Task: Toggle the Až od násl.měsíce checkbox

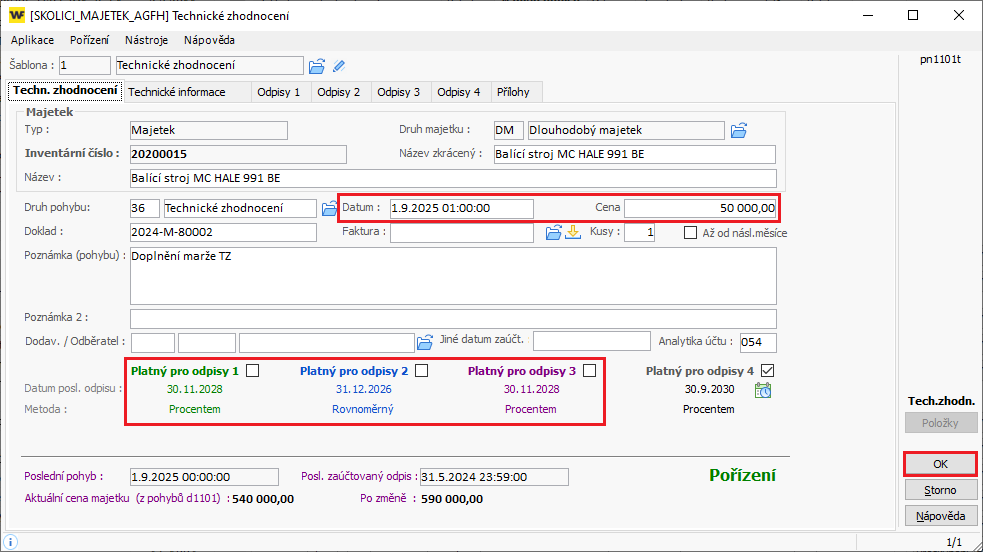Action: (691, 233)
